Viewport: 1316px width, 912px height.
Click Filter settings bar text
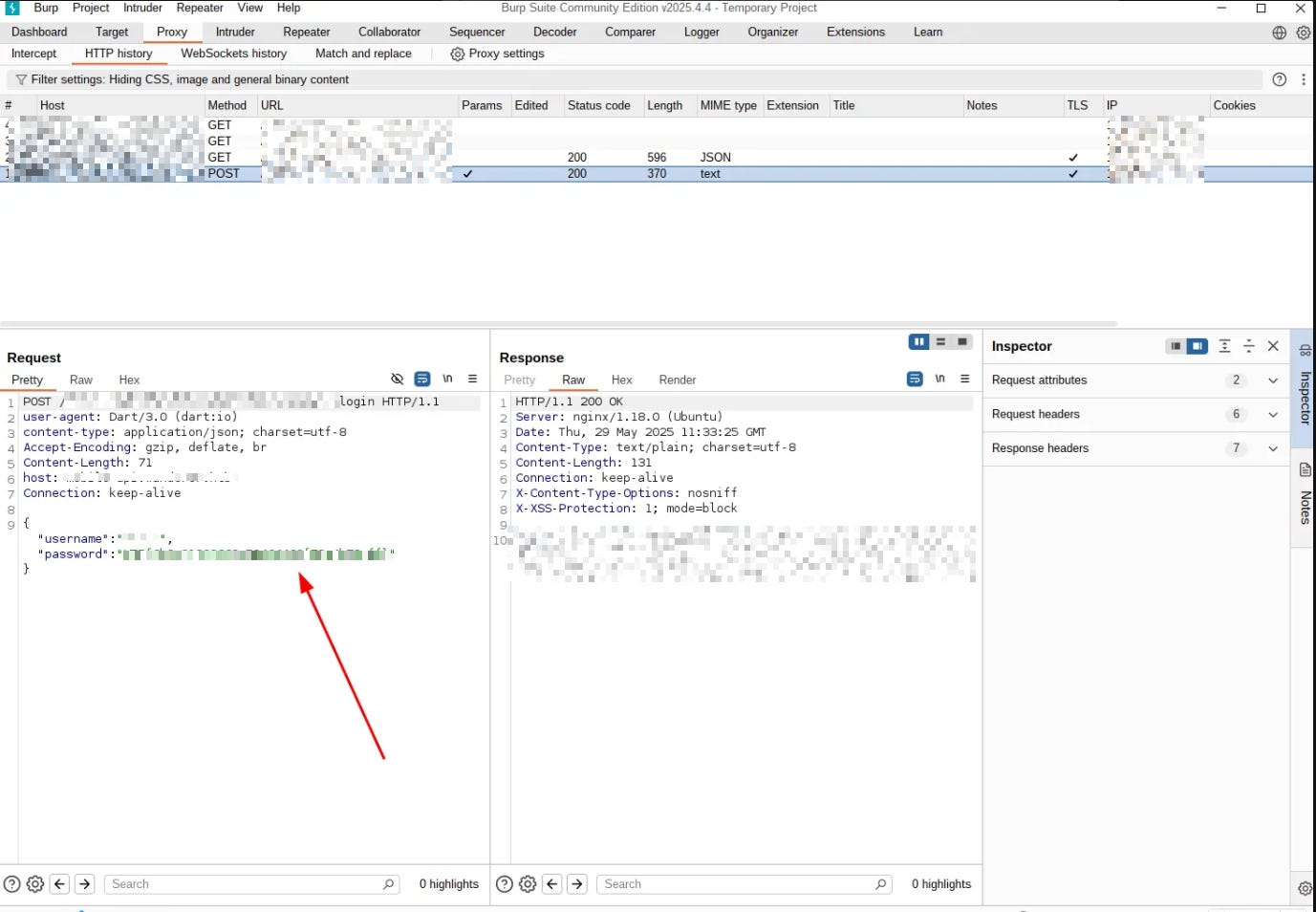[x=190, y=80]
